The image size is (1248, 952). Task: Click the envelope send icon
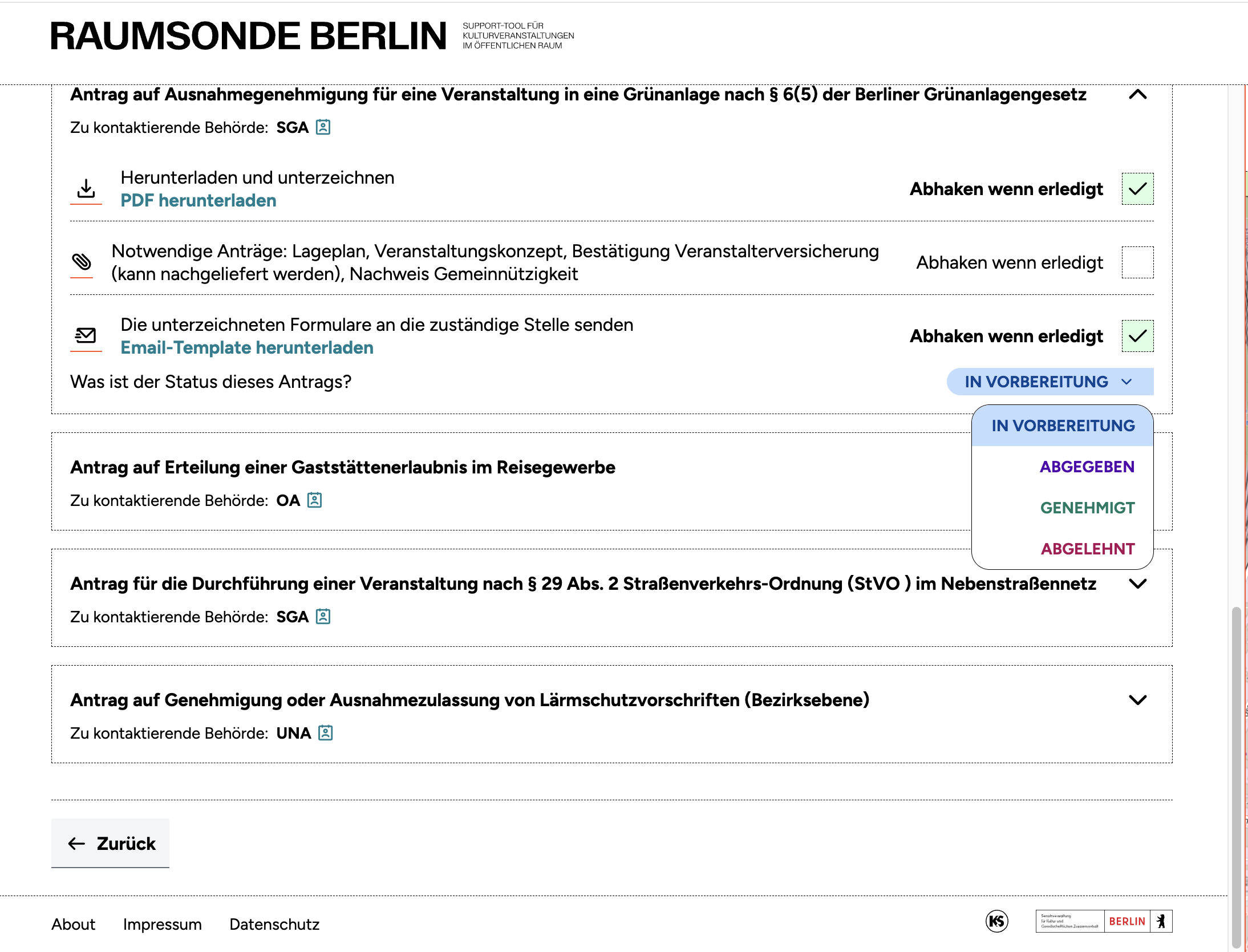(86, 335)
